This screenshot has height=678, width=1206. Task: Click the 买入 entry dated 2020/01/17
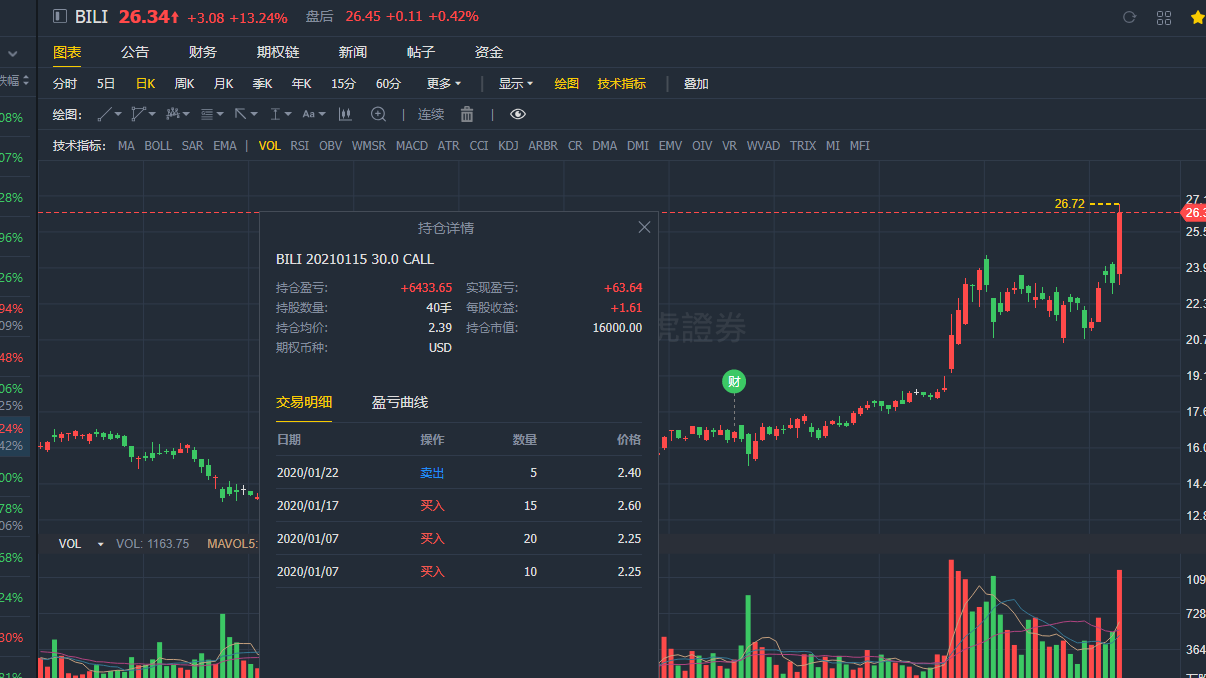coord(432,505)
